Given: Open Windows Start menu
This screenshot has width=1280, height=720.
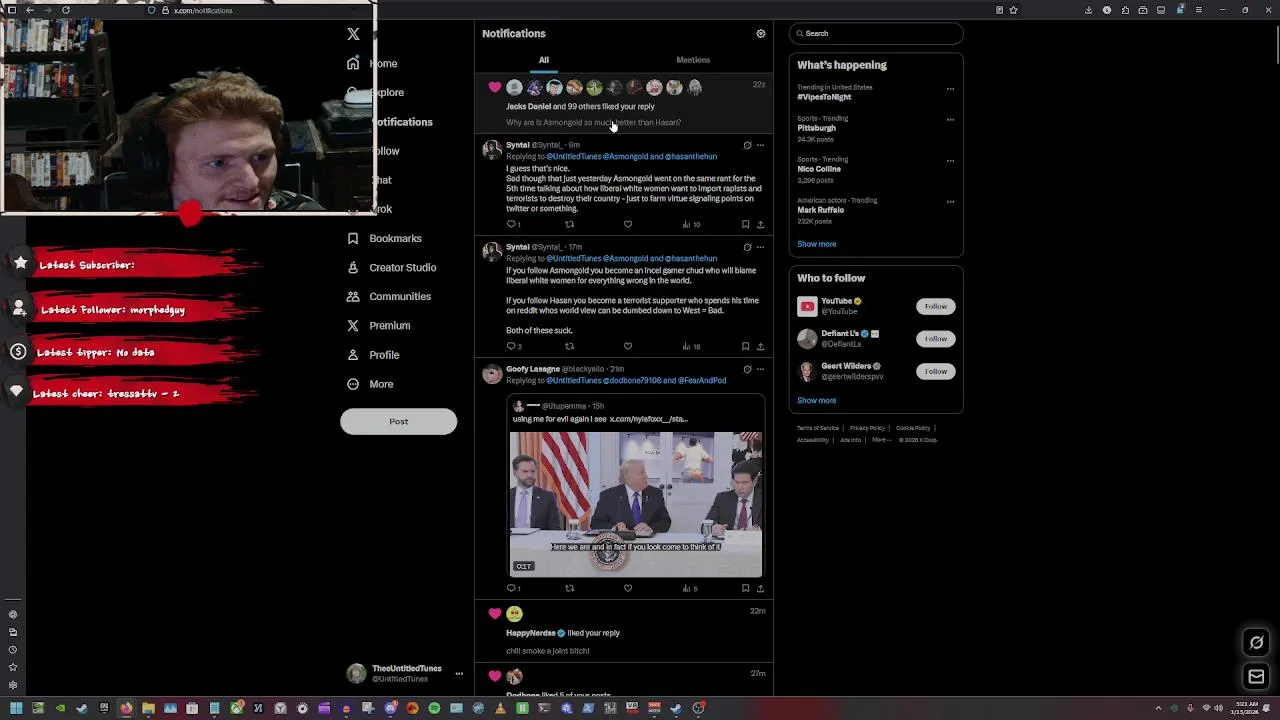Looking at the screenshot, I should [x=16, y=708].
